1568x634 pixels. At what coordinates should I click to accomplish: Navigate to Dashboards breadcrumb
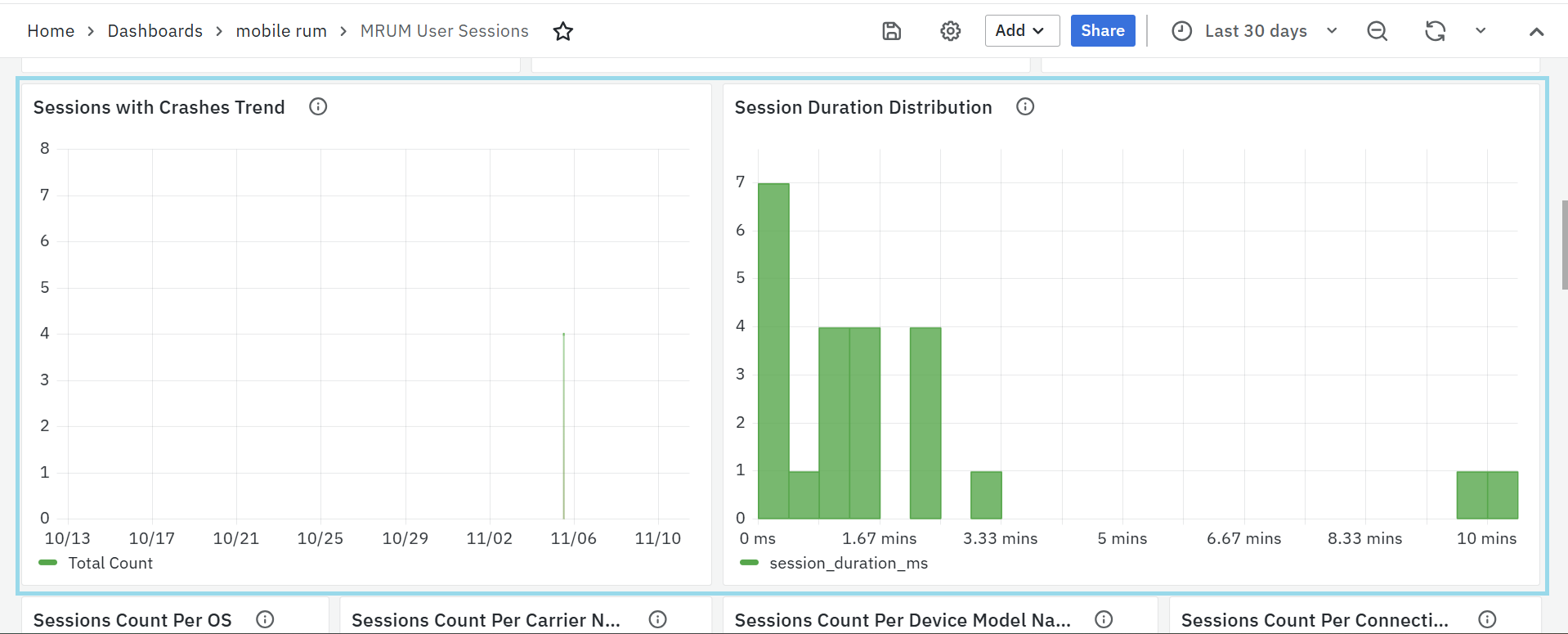click(155, 31)
